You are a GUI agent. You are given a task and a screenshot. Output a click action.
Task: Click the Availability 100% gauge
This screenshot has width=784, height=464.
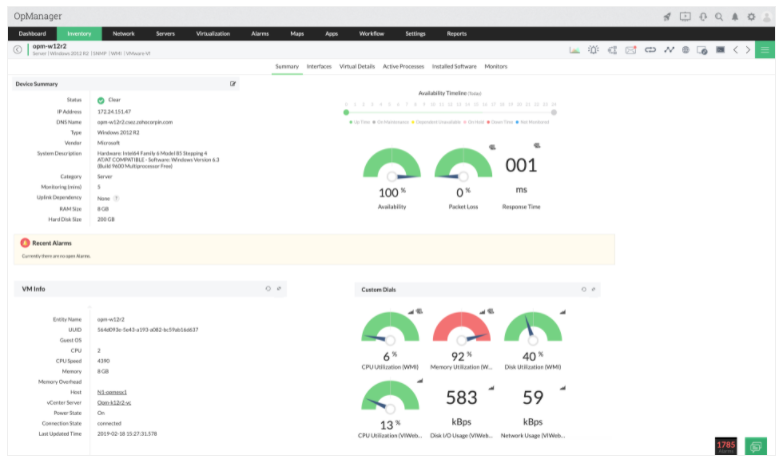tap(392, 165)
